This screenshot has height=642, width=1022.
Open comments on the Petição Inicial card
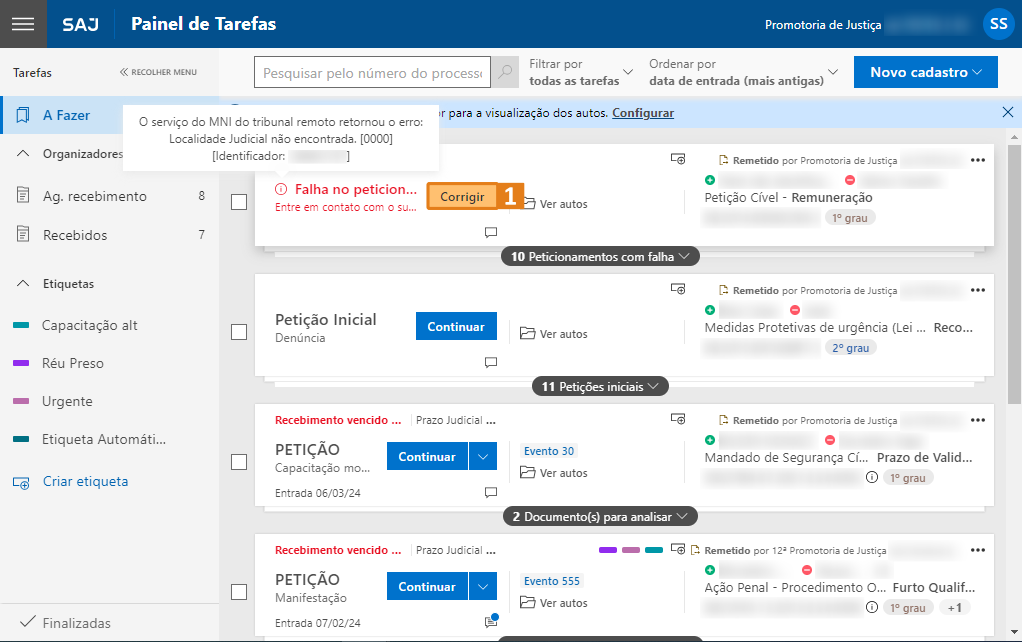pos(490,362)
